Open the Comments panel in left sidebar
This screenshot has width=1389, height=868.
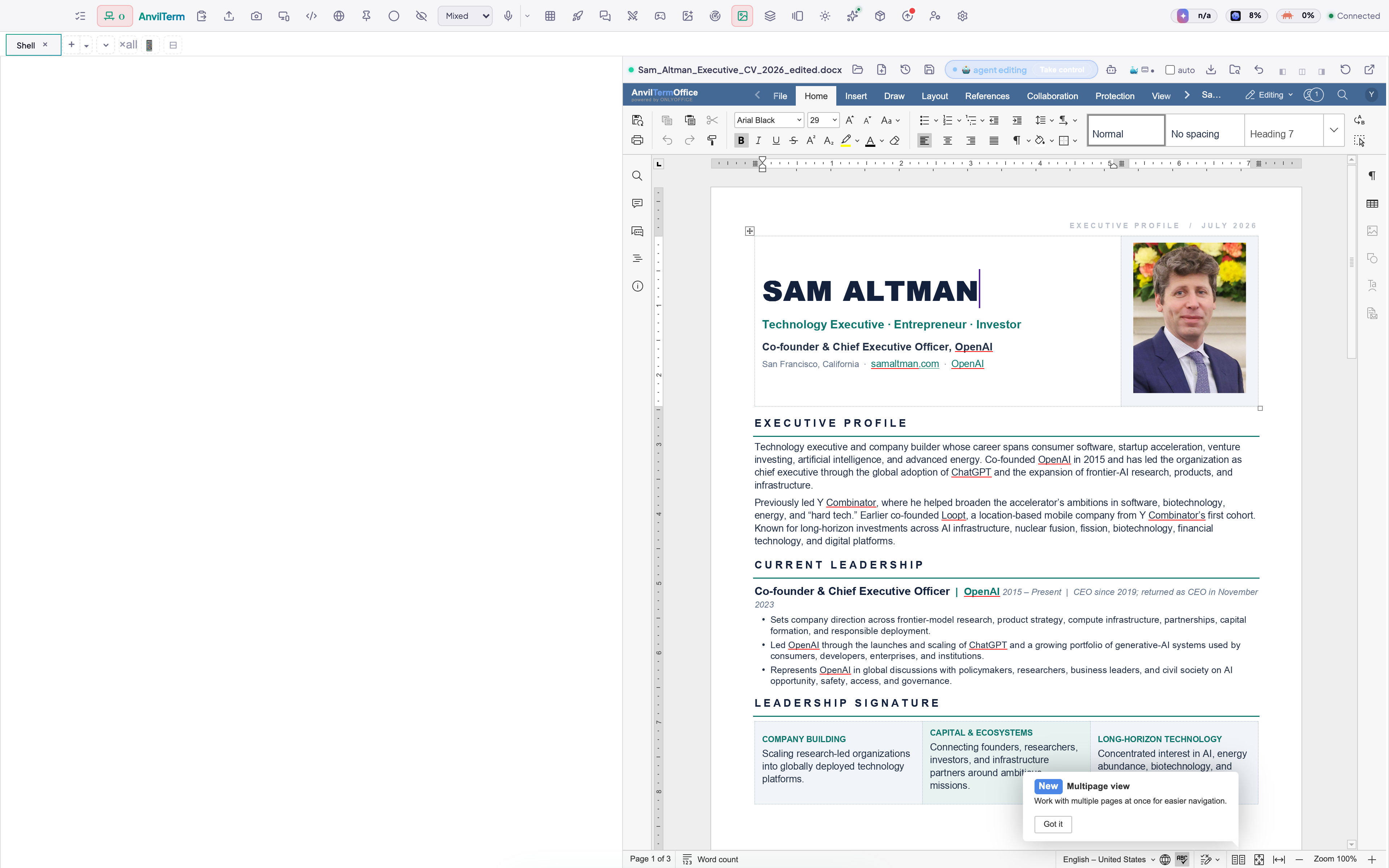pyautogui.click(x=637, y=203)
